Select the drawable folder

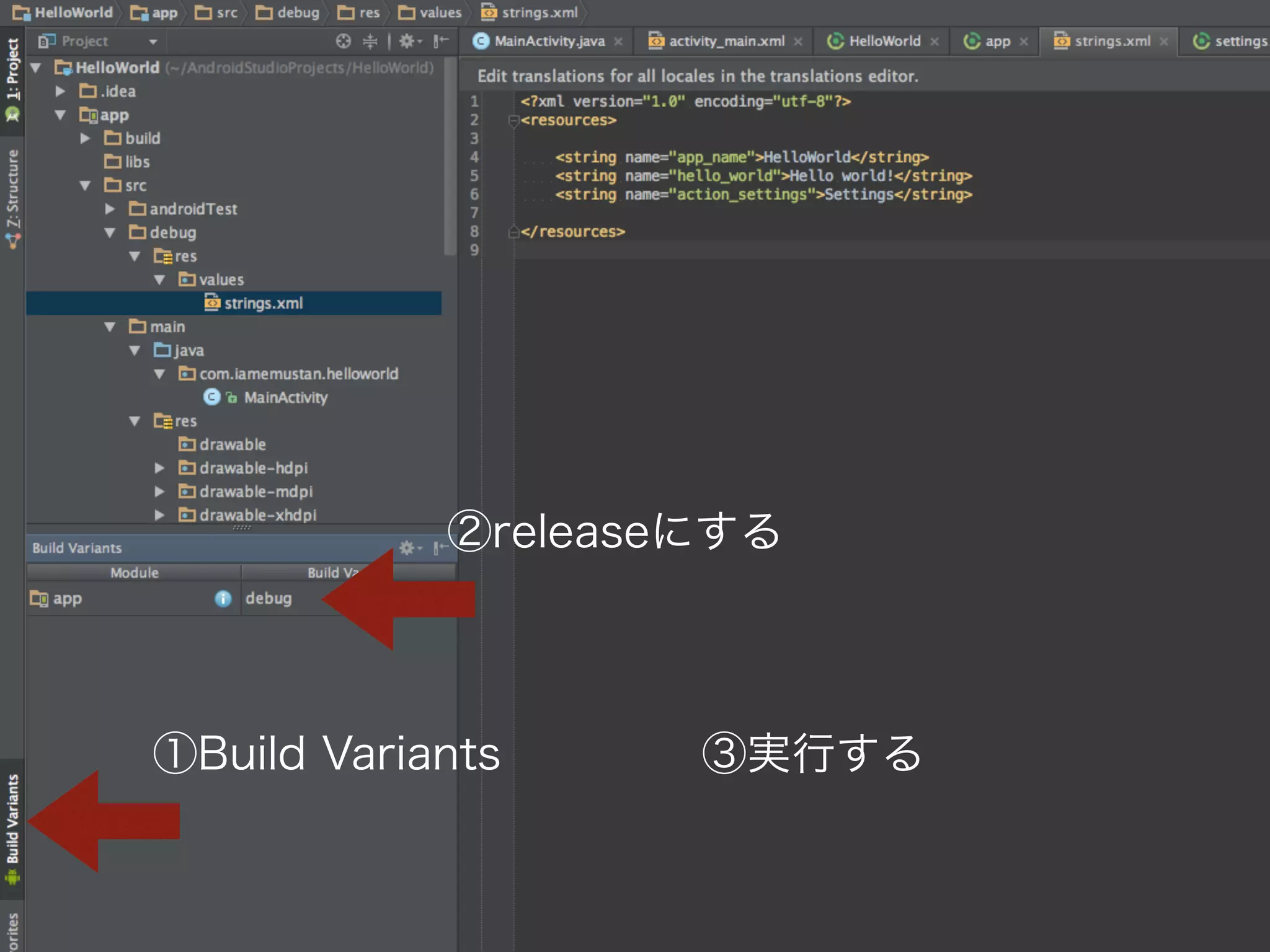(x=223, y=444)
